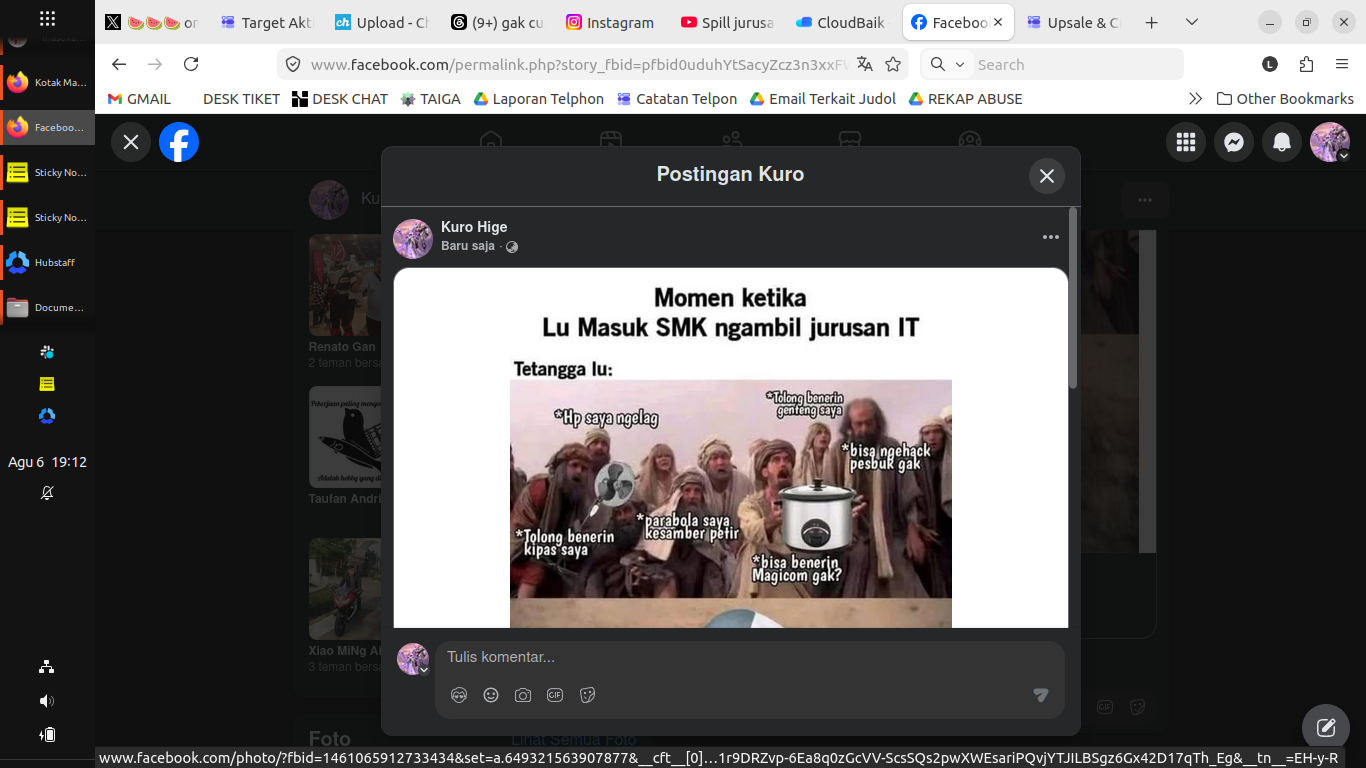Click Kuro Hige's post avatar
1366x768 pixels.
pyautogui.click(x=413, y=239)
